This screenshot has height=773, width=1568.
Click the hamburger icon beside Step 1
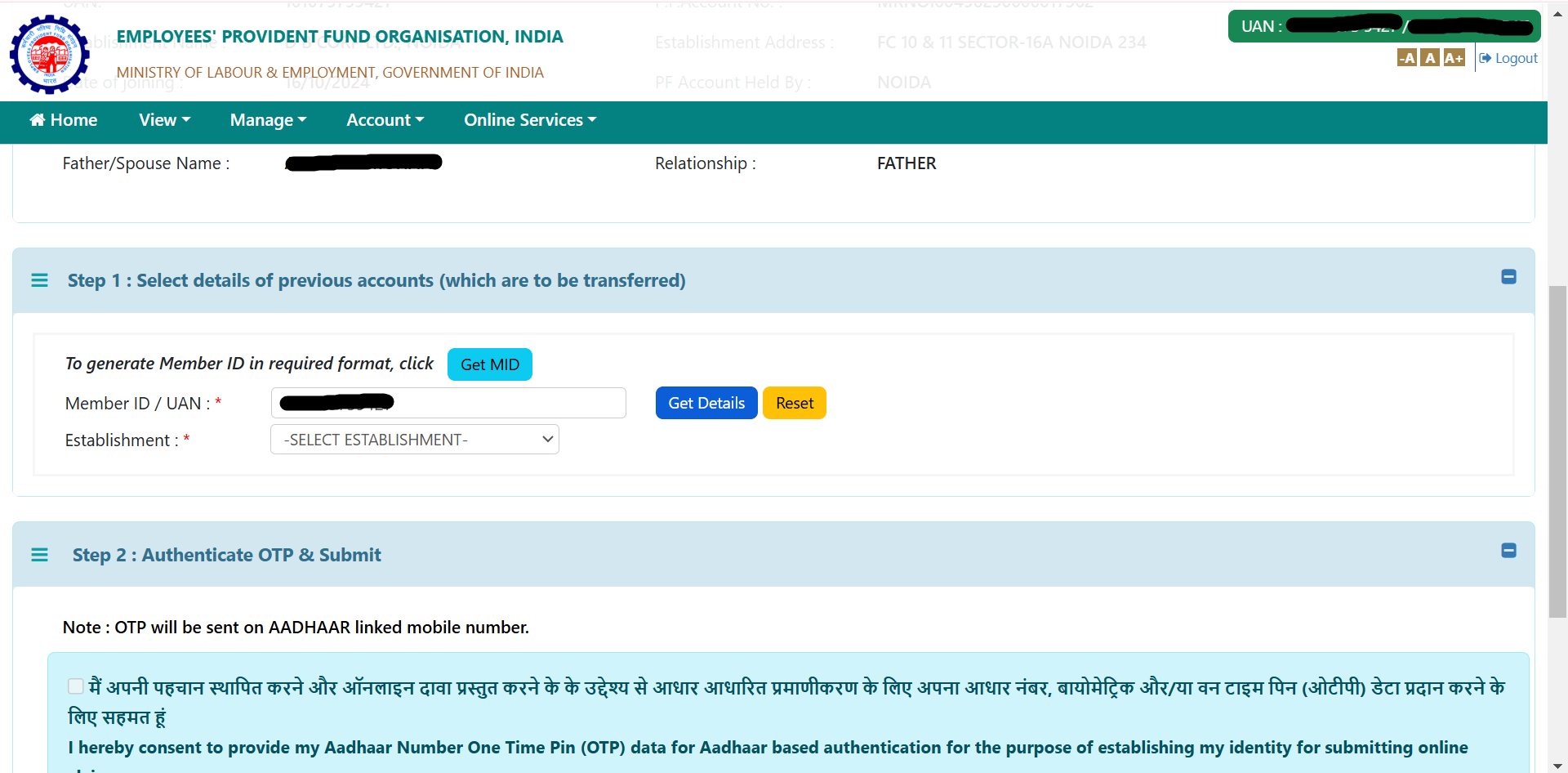coord(40,280)
